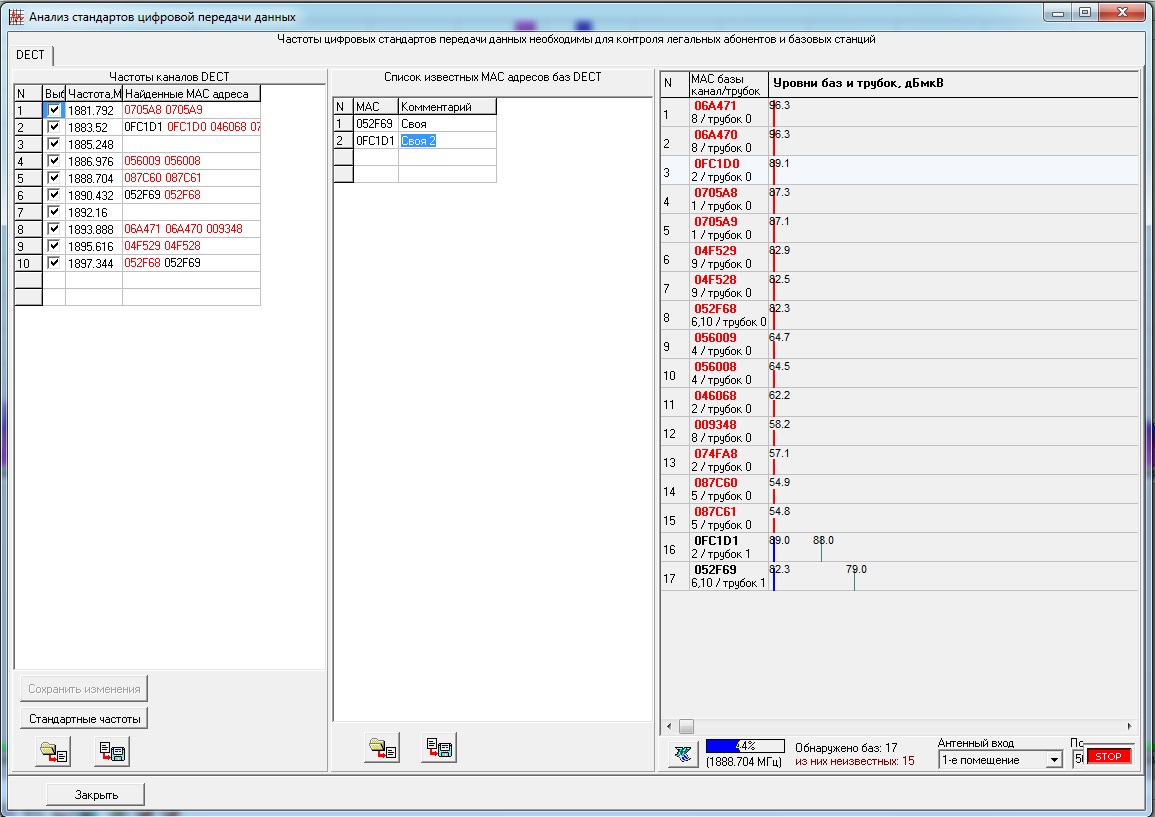Save known MAC address list icon
The width and height of the screenshot is (1155, 817).
[x=439, y=748]
